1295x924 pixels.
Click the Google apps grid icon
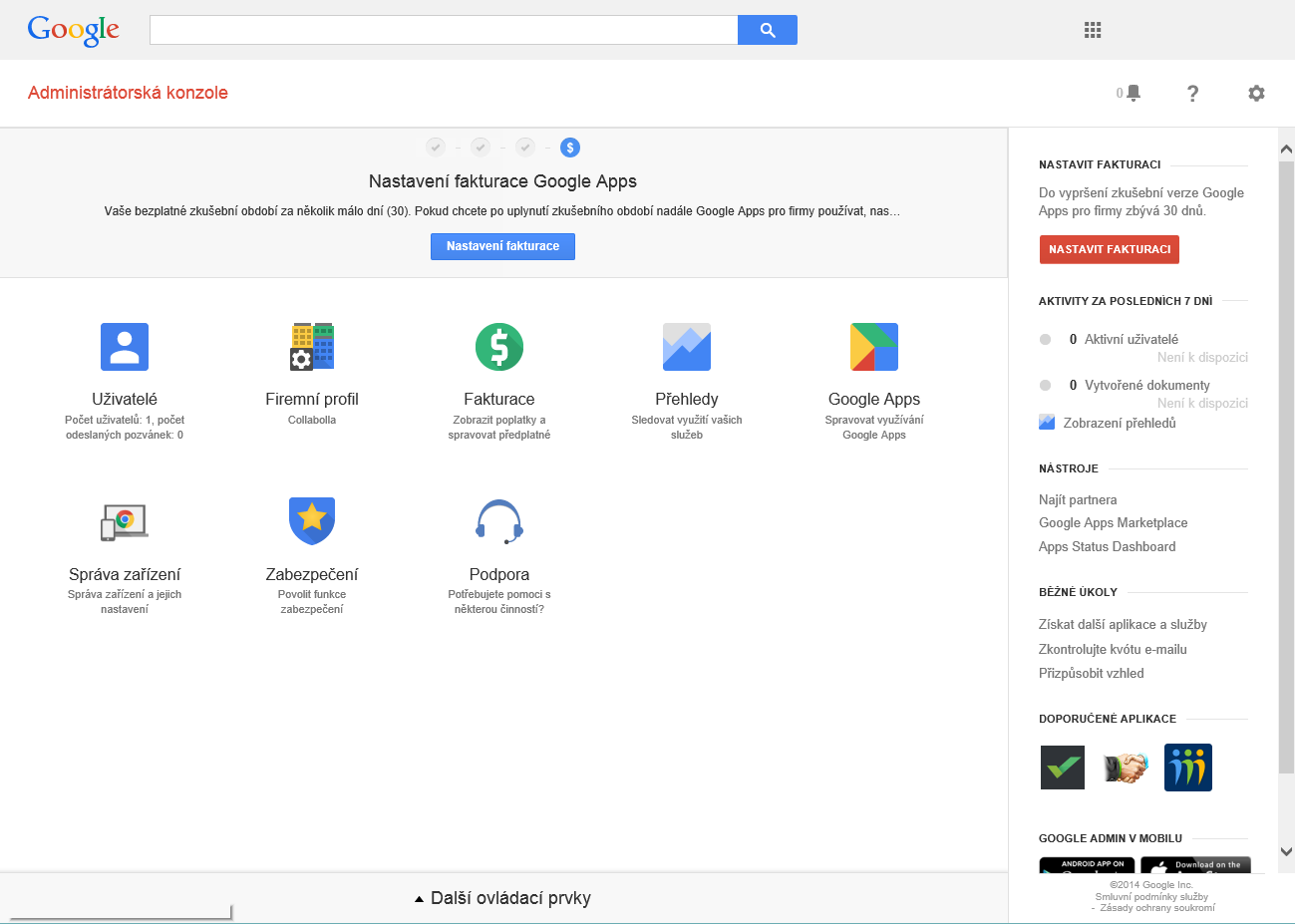[x=1093, y=30]
